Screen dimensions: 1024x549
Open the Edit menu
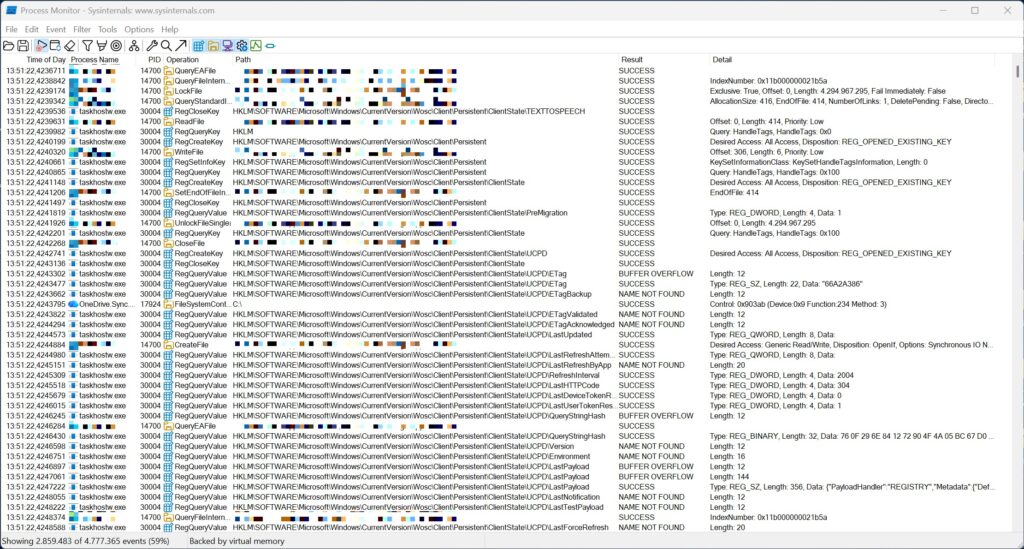pyautogui.click(x=31, y=29)
